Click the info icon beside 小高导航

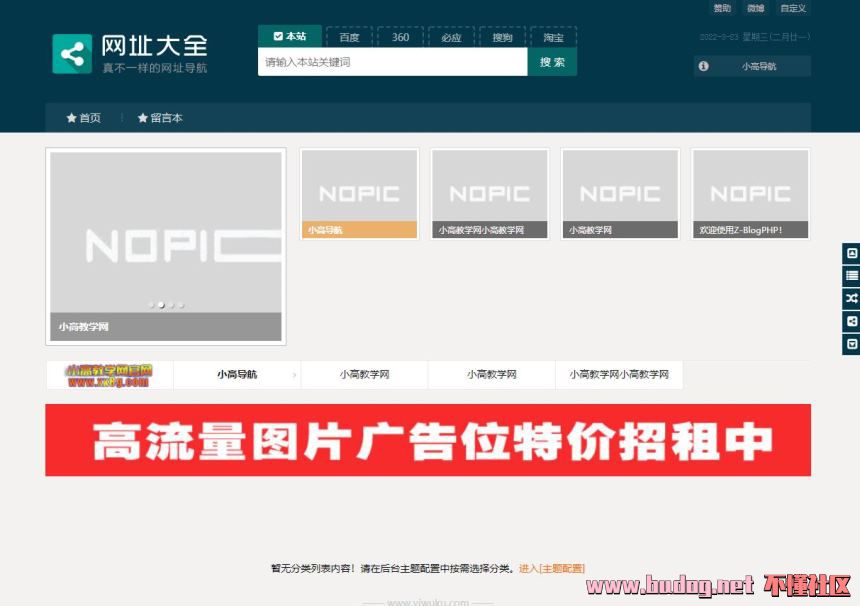coord(703,66)
